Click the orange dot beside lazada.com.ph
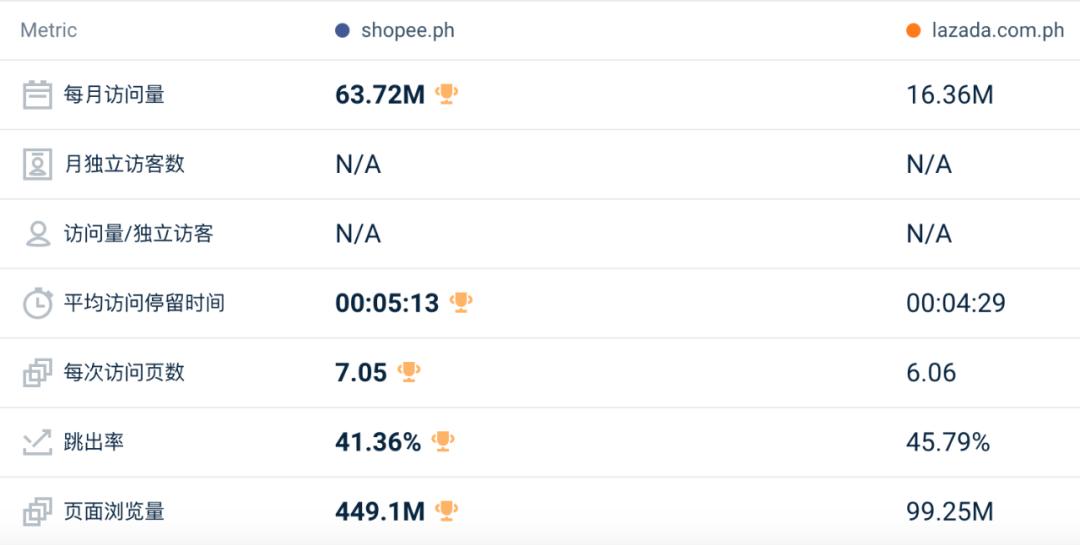Viewport: 1080px width, 545px height. point(913,30)
